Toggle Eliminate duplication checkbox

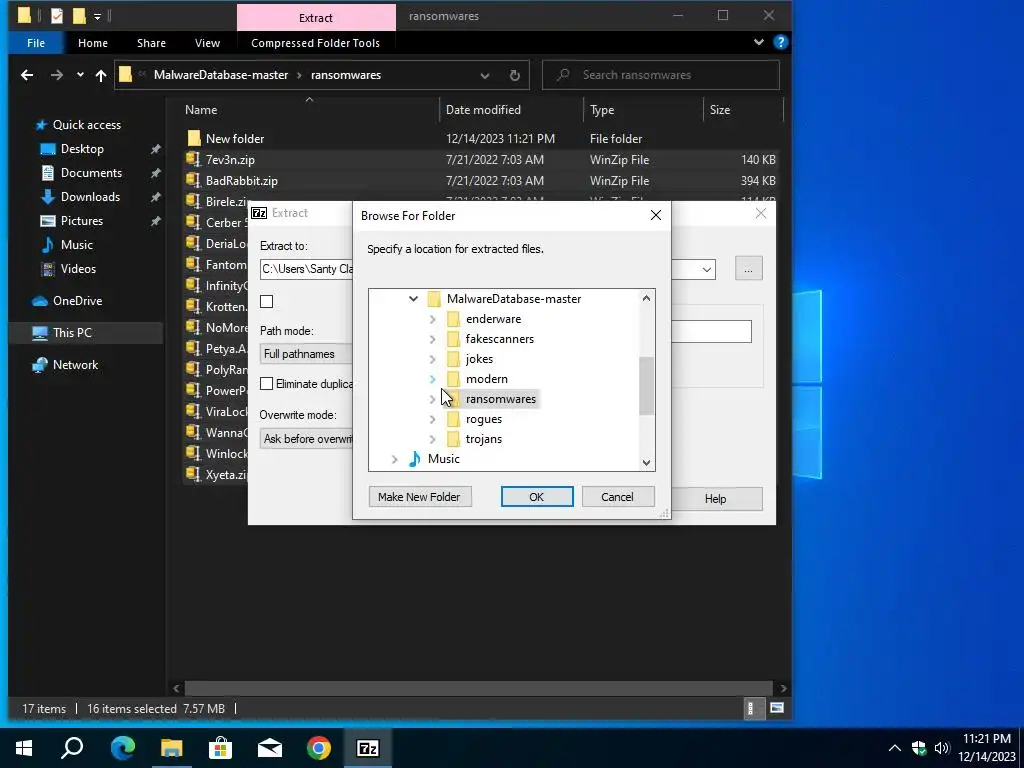(x=266, y=384)
